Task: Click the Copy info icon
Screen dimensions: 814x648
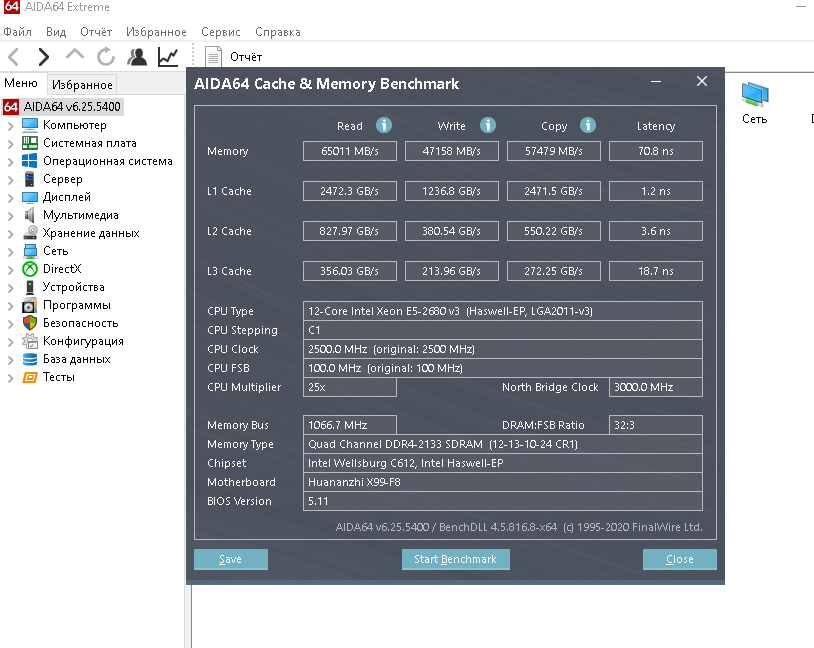Action: coord(588,125)
